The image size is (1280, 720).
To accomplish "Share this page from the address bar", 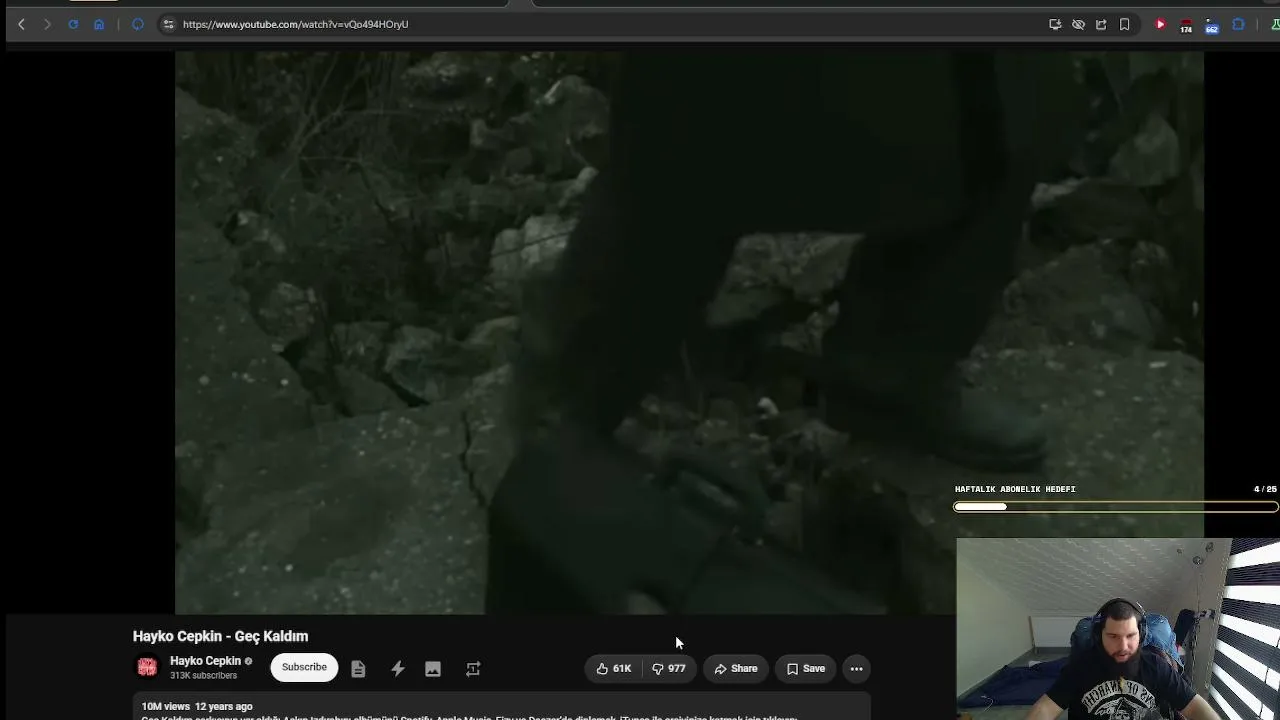I will pos(1101,24).
